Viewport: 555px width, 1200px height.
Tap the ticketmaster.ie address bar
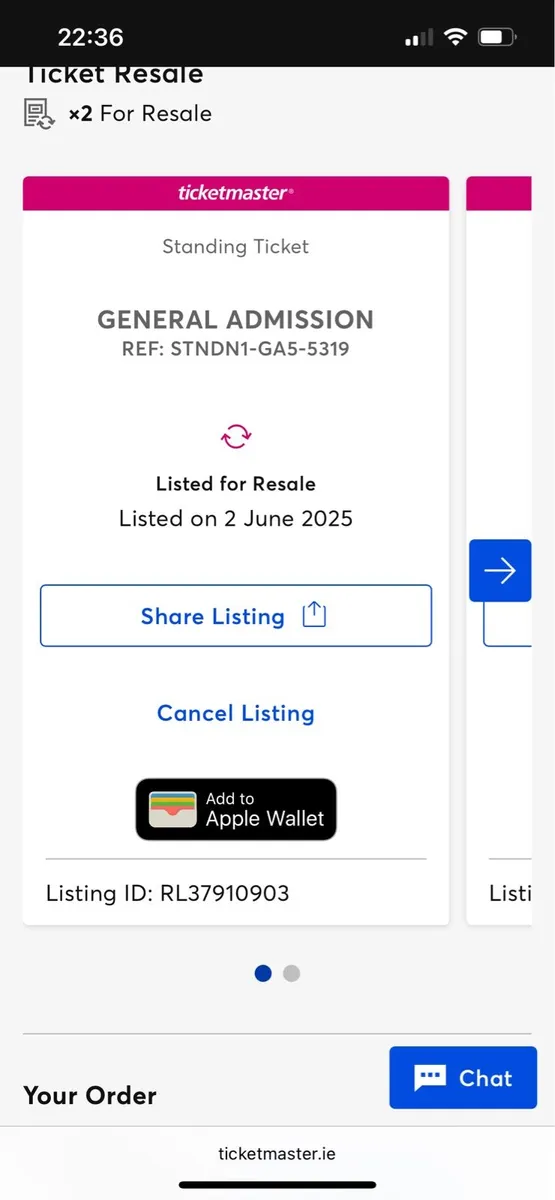click(x=277, y=1153)
